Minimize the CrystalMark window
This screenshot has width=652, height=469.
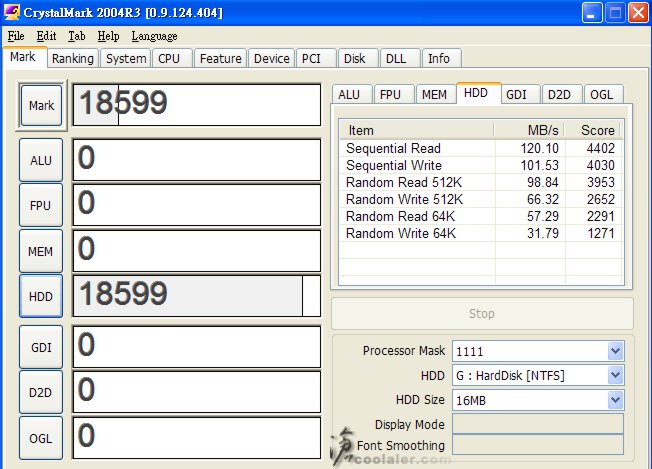point(592,12)
